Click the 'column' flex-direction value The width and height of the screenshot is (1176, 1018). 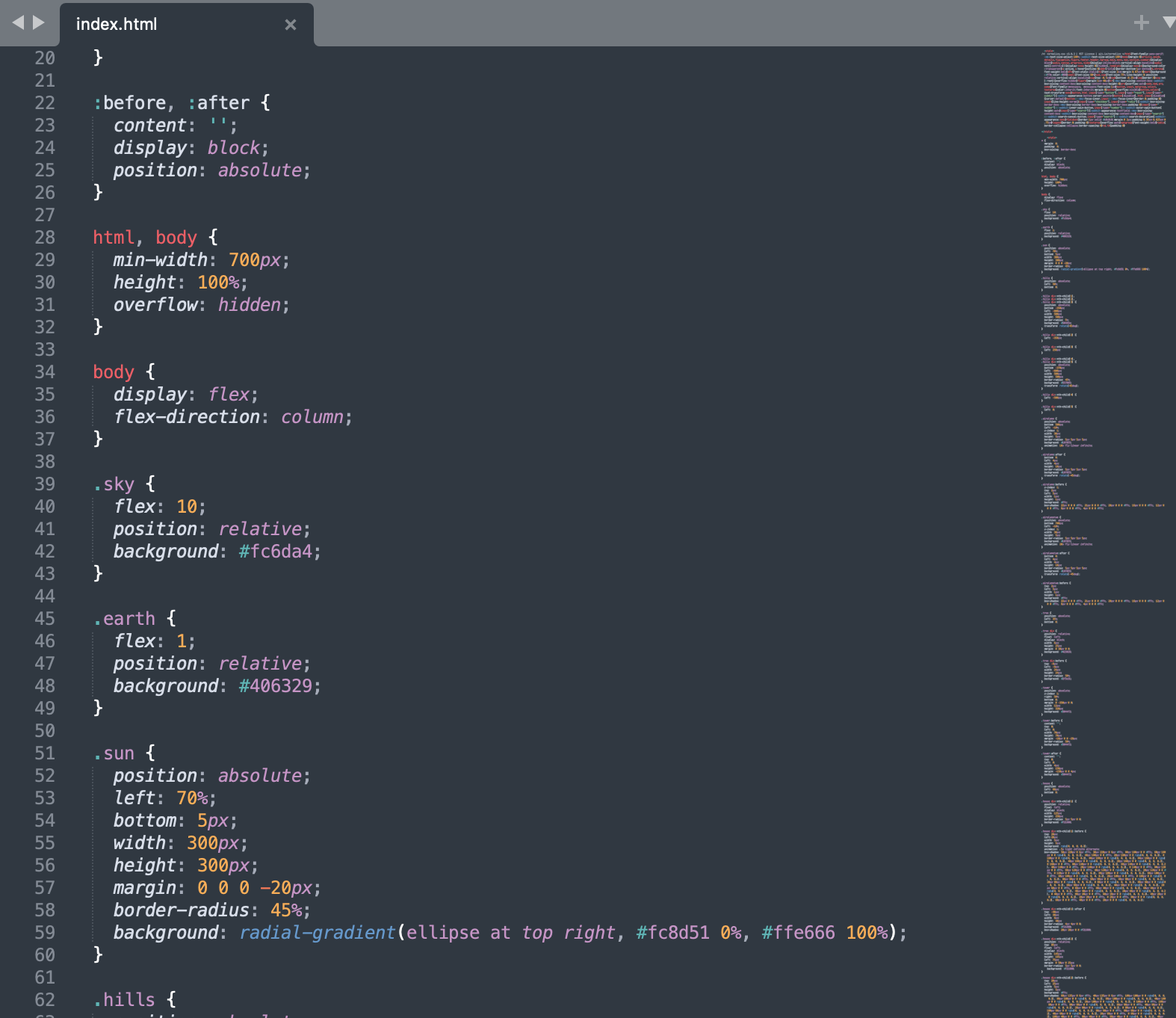[312, 417]
